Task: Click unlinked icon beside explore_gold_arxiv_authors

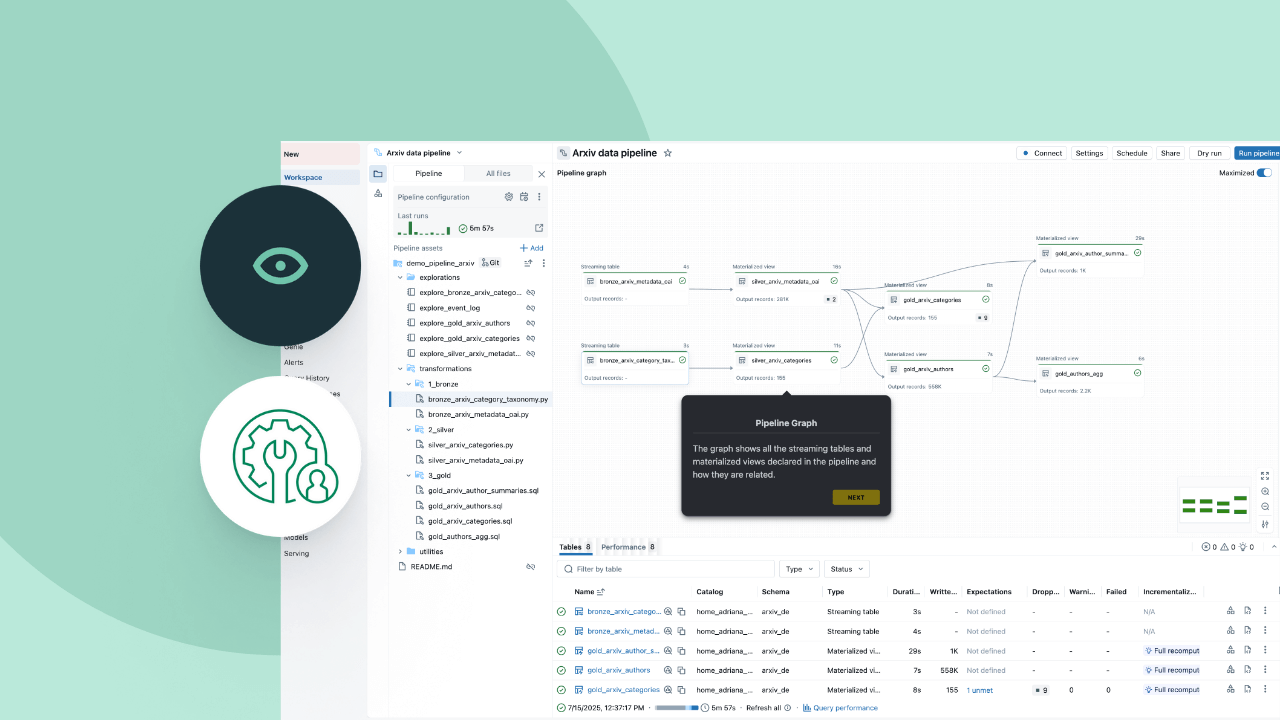Action: click(531, 323)
